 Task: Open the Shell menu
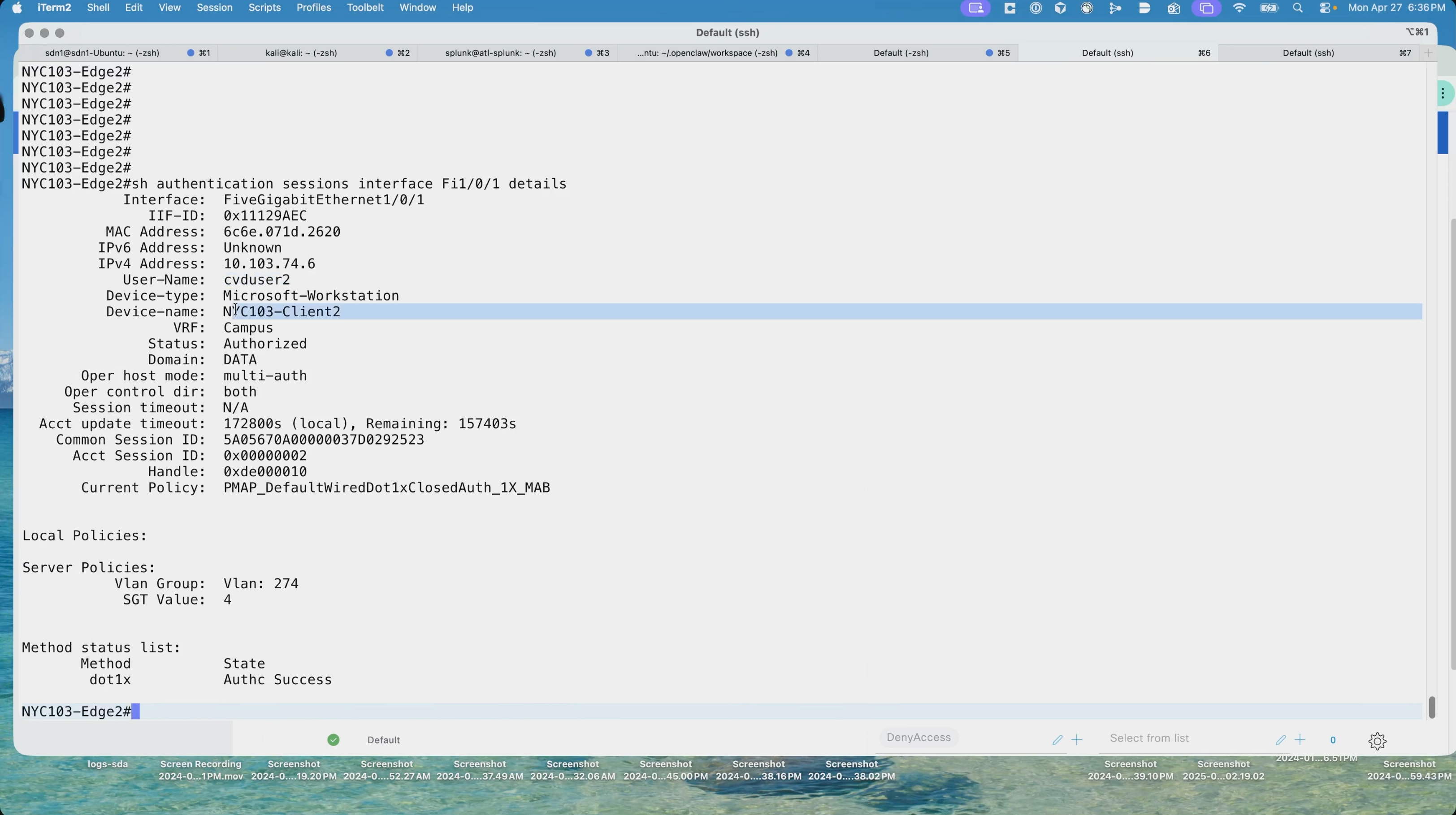tap(98, 8)
